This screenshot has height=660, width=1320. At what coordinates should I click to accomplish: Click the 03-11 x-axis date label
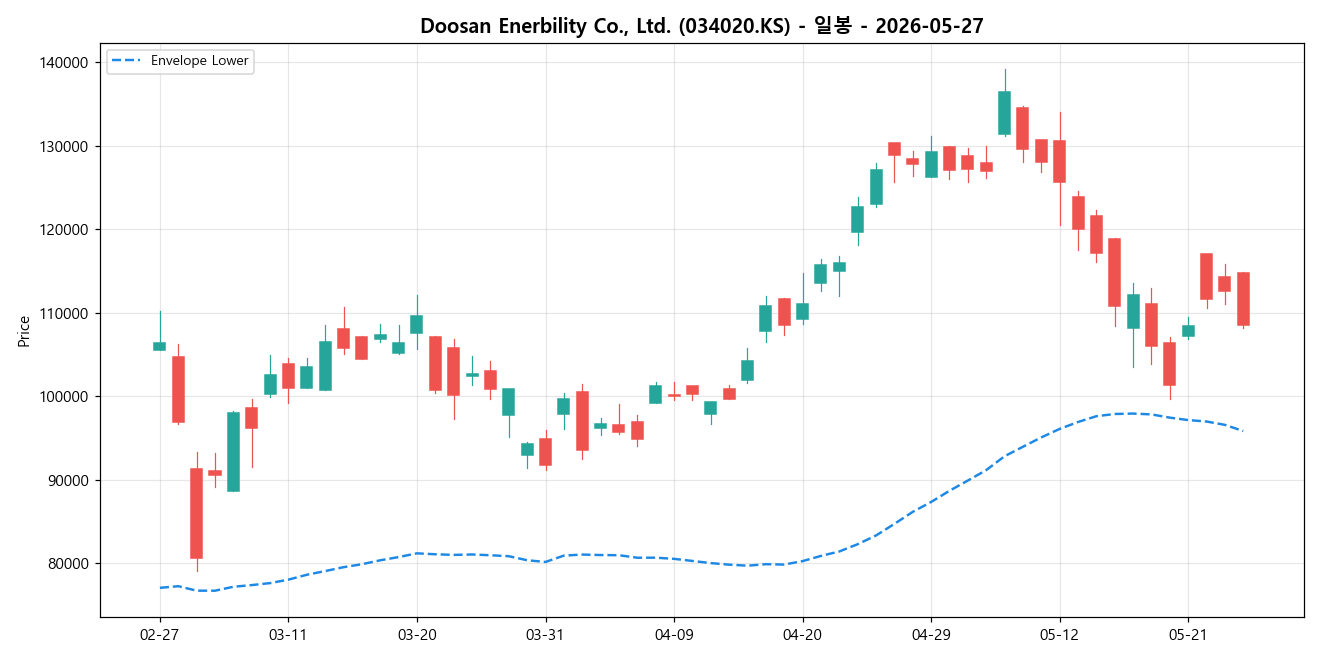pos(288,635)
